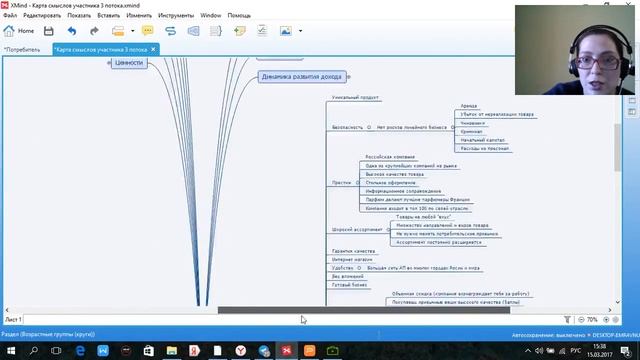This screenshot has width=640, height=360.
Task: Zoom out with the minus icon
Action: 581,320
